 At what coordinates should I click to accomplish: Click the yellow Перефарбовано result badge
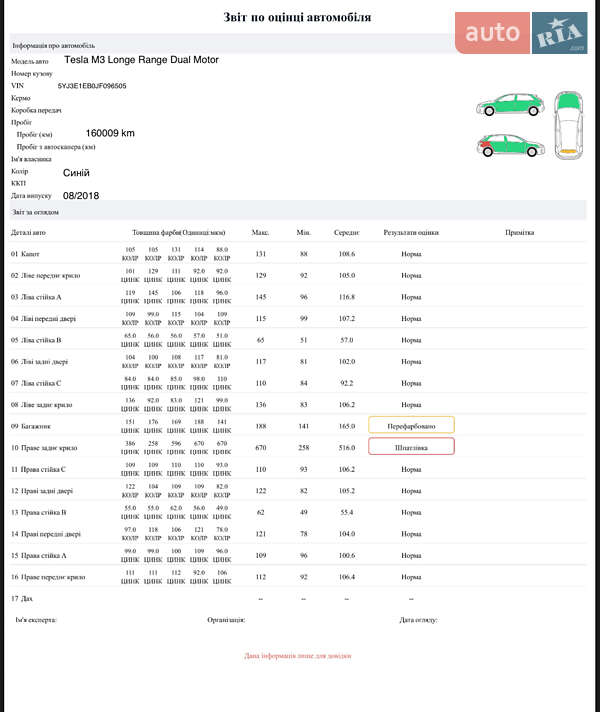click(411, 425)
